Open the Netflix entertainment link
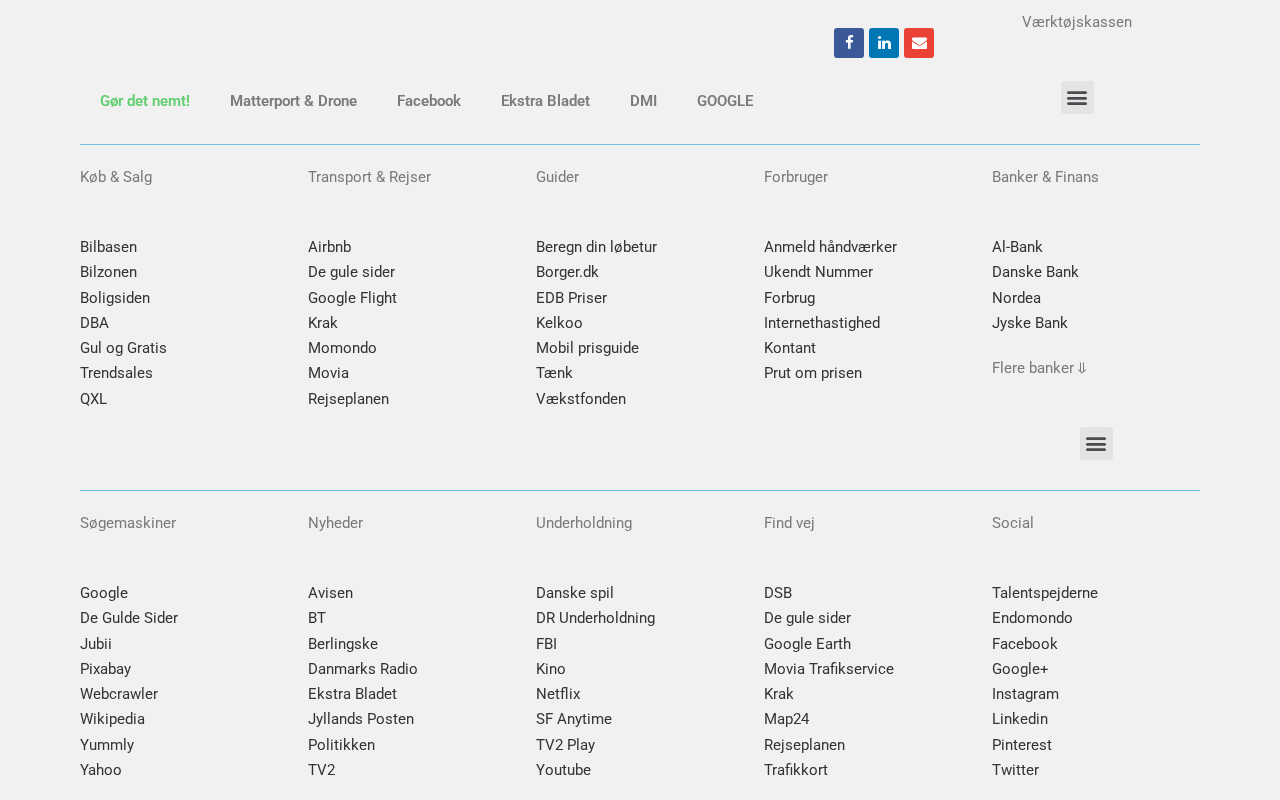Image resolution: width=1280 pixels, height=800 pixels. [x=558, y=694]
